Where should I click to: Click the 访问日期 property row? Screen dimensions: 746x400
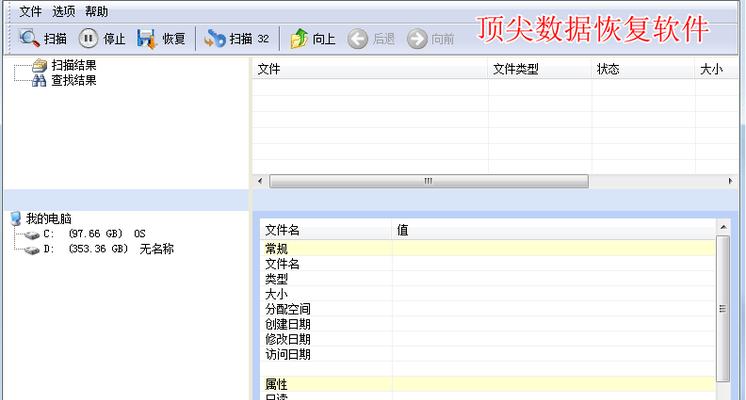coord(488,354)
